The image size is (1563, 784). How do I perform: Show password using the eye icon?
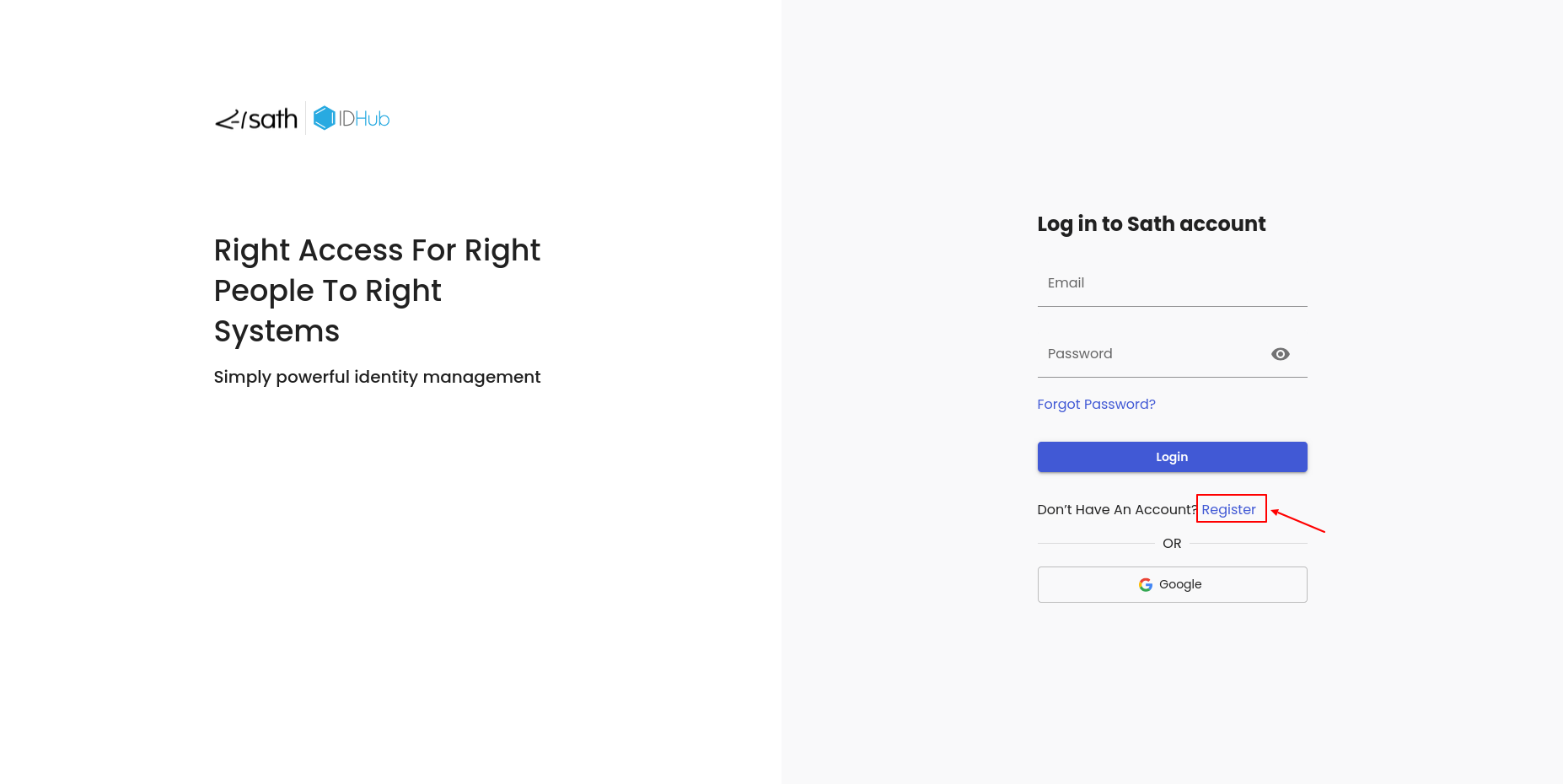point(1280,354)
